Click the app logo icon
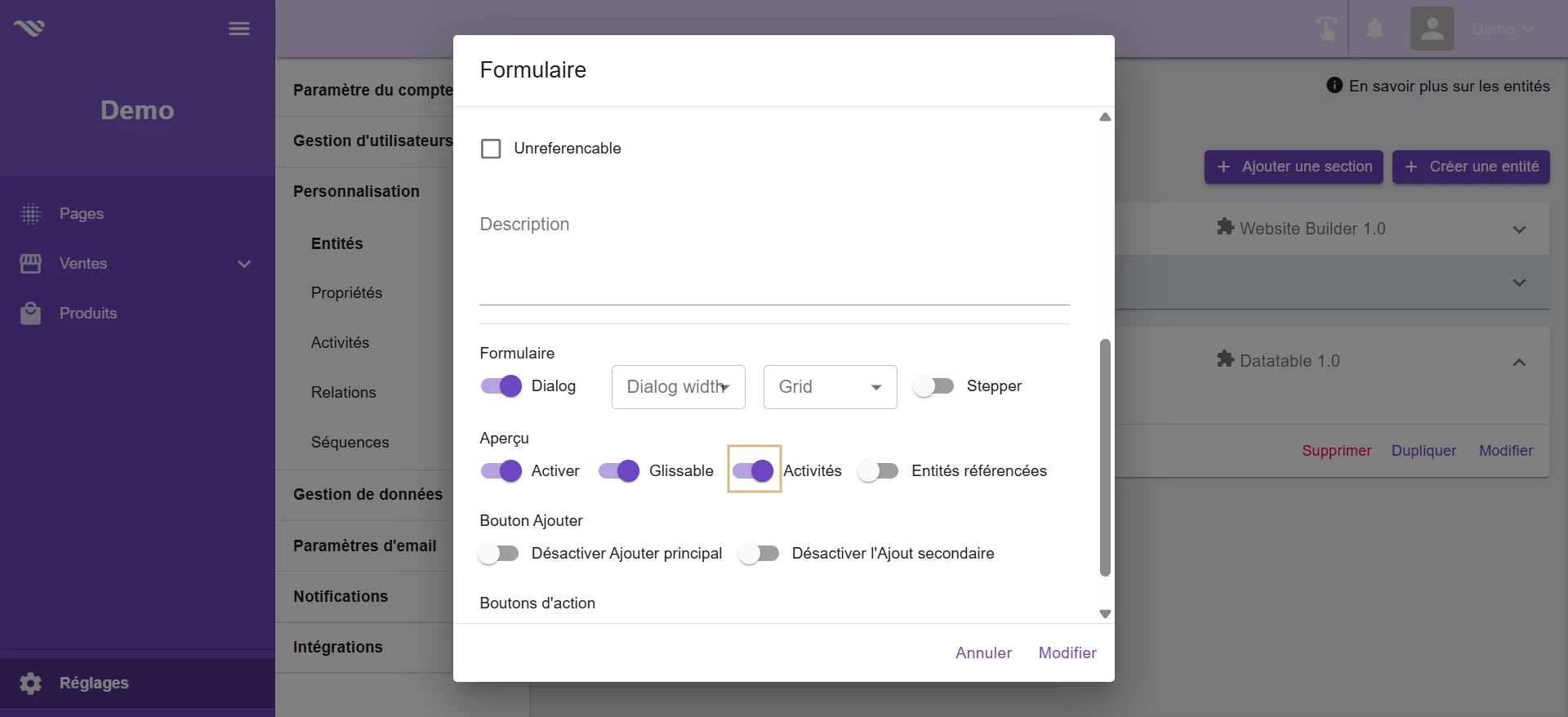This screenshot has width=1568, height=717. pyautogui.click(x=29, y=29)
